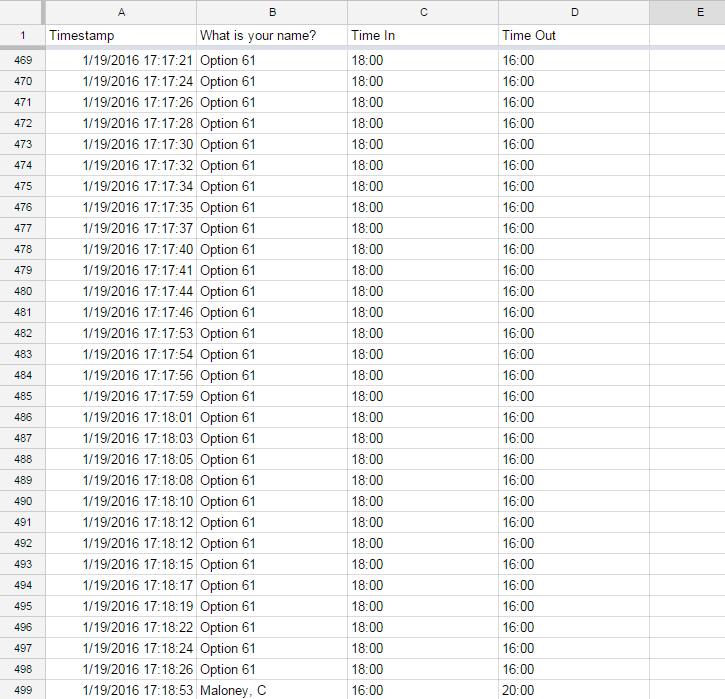Screen dimensions: 725x699
Task: Click timestamp cell 1/19/2016 17:18:01
Action: click(x=121, y=417)
